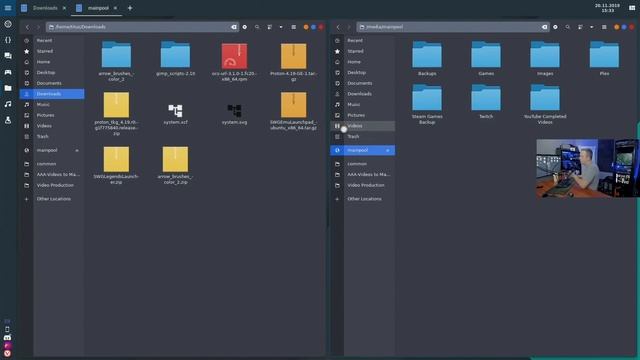Open Desktop in Downloads window sidebar

tap(52, 72)
